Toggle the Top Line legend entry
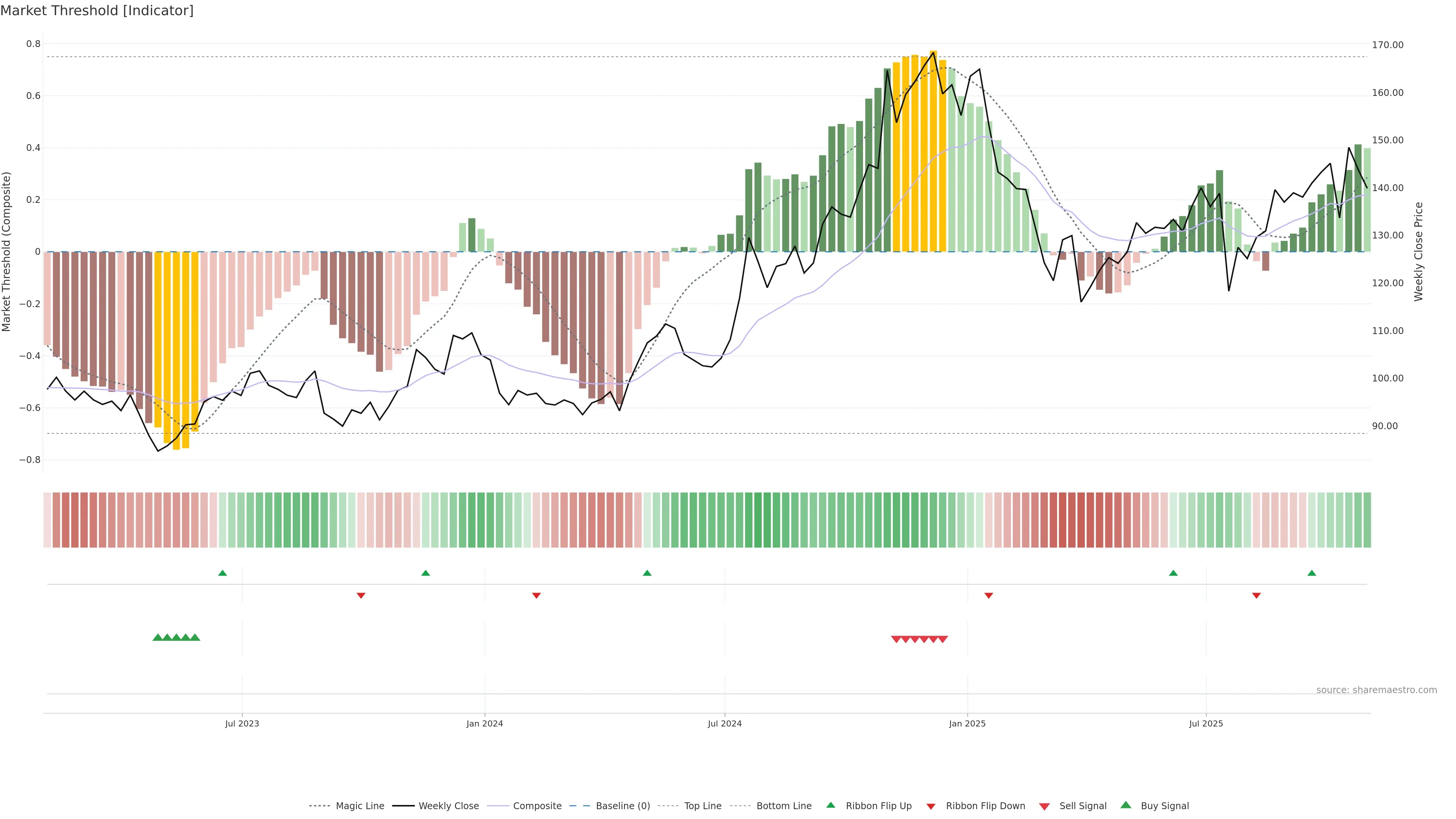1456x819 pixels. point(703,806)
